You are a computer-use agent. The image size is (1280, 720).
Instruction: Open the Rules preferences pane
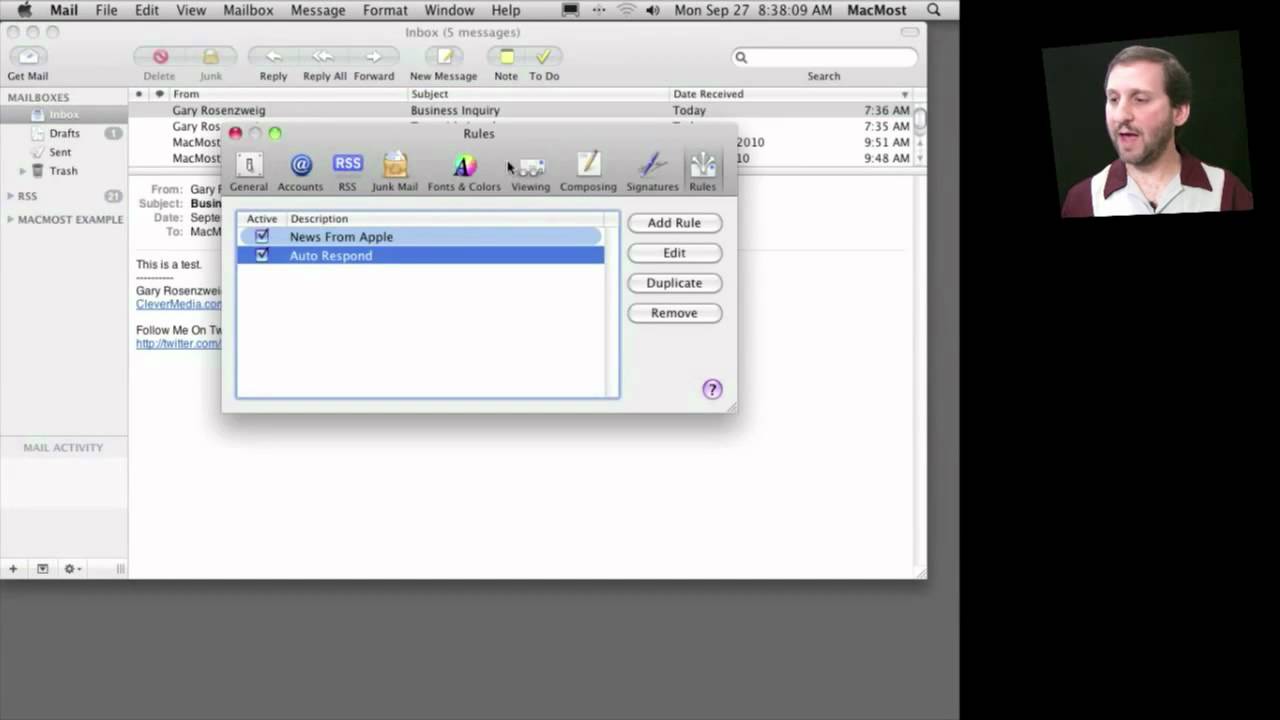click(702, 172)
